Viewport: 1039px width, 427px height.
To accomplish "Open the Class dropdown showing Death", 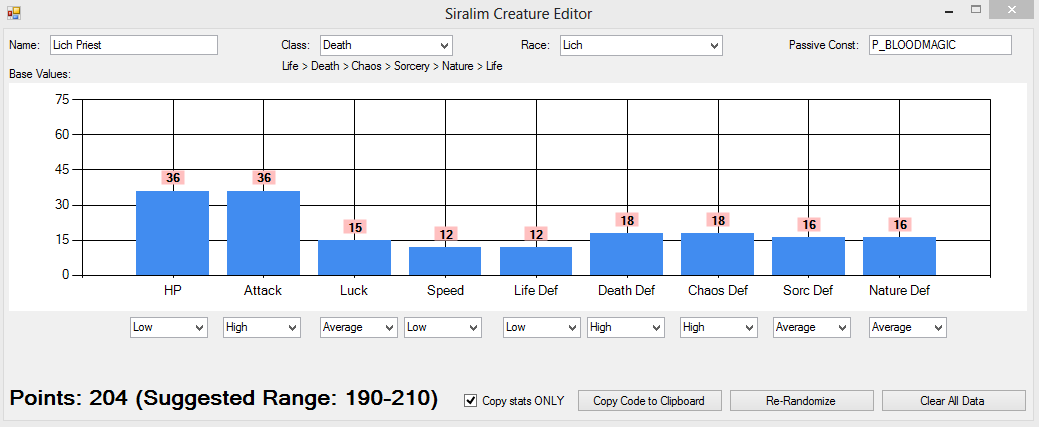I will tap(386, 45).
